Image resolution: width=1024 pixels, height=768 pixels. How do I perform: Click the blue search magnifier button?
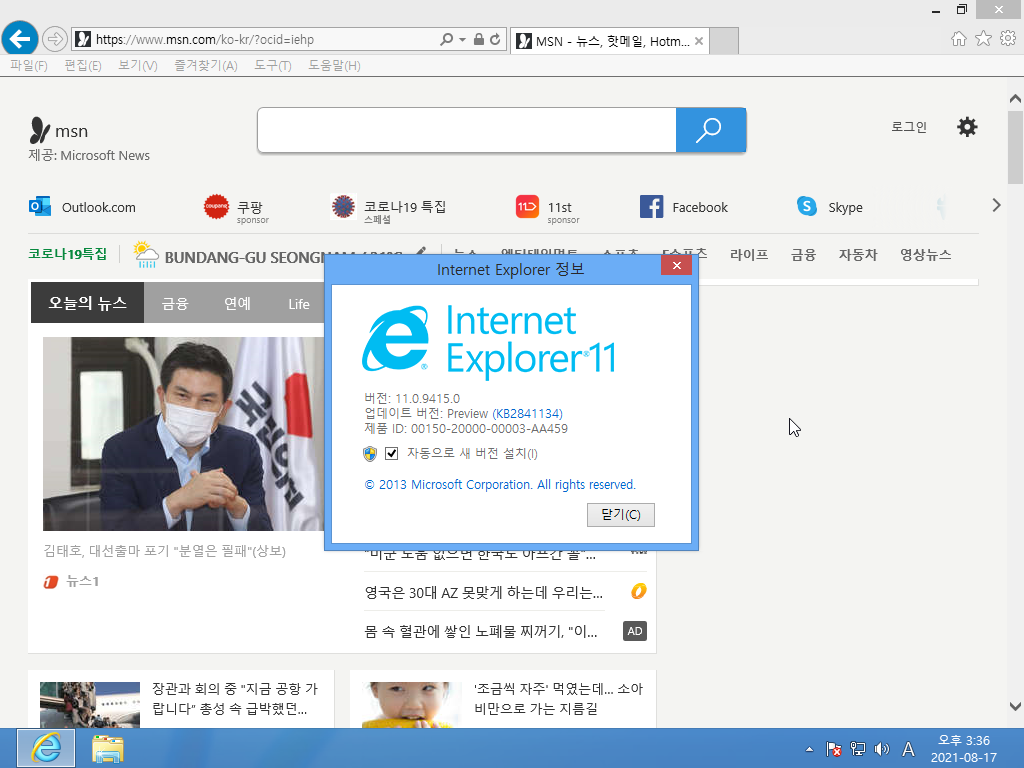coord(711,130)
